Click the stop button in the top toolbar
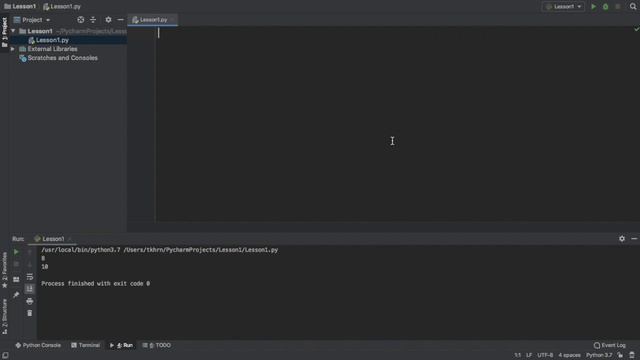 click(618, 7)
